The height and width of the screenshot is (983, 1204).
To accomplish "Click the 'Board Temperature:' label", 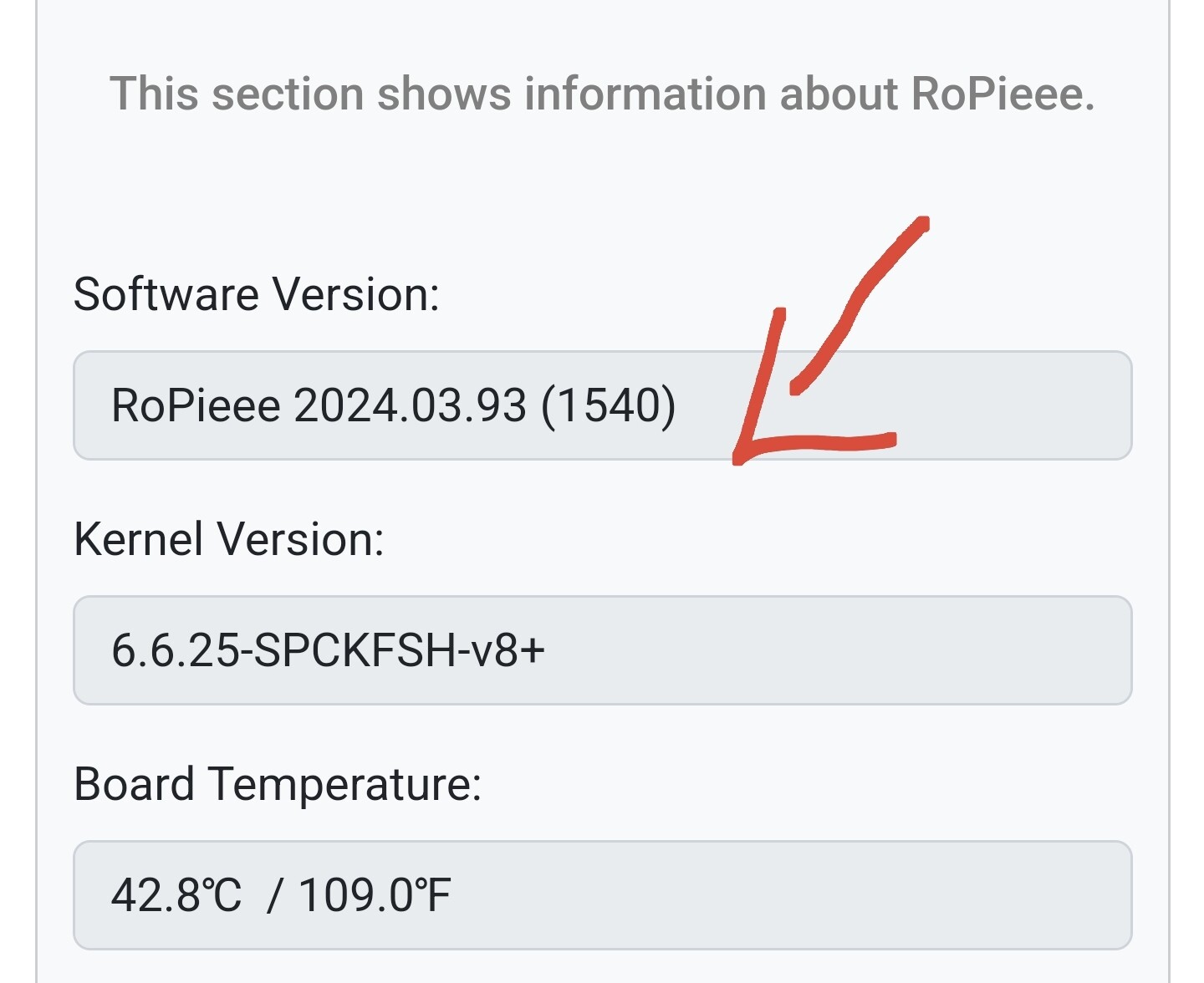I will pyautogui.click(x=278, y=785).
